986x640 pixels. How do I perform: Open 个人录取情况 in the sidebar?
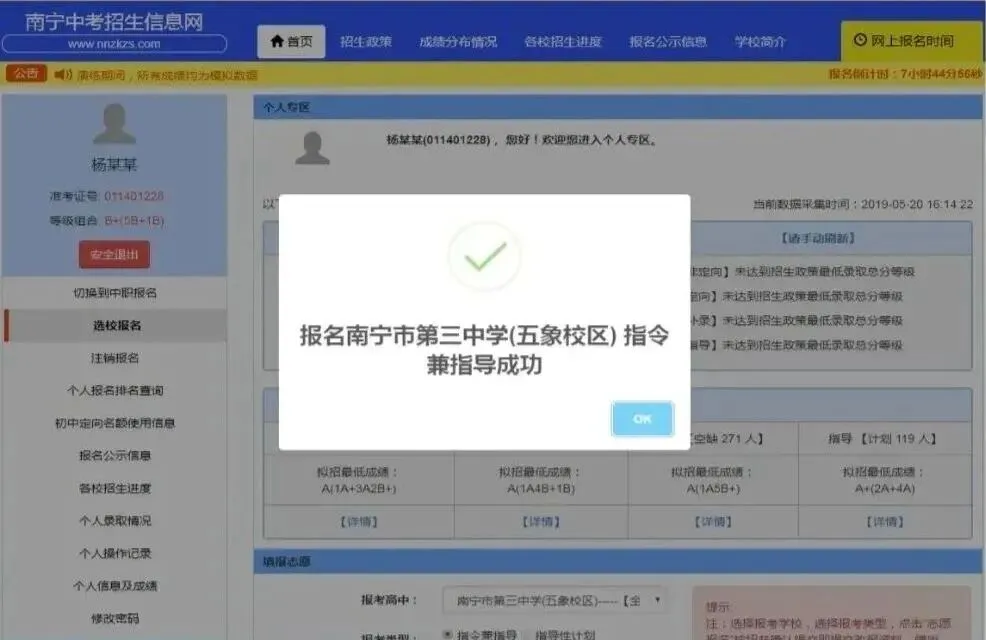[114, 521]
